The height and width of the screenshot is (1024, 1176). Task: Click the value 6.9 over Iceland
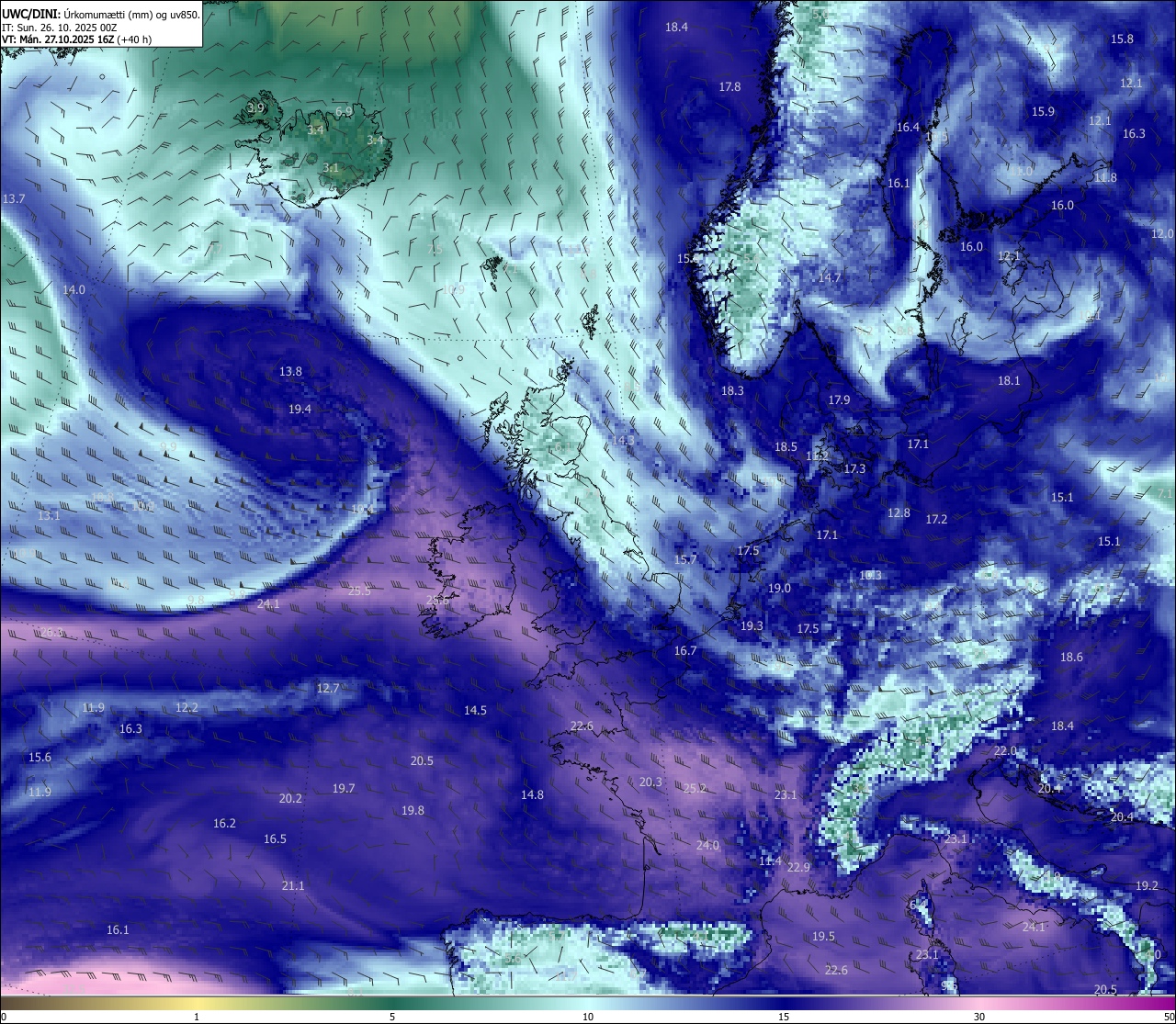(x=344, y=111)
